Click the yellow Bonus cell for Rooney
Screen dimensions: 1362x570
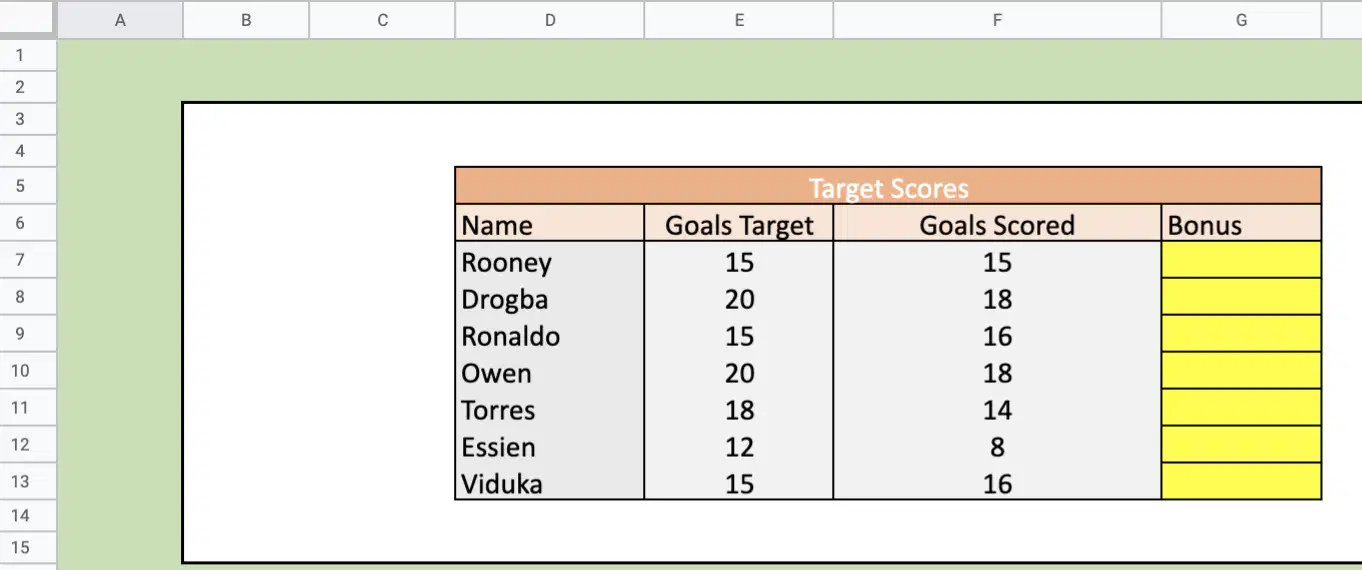1241,260
